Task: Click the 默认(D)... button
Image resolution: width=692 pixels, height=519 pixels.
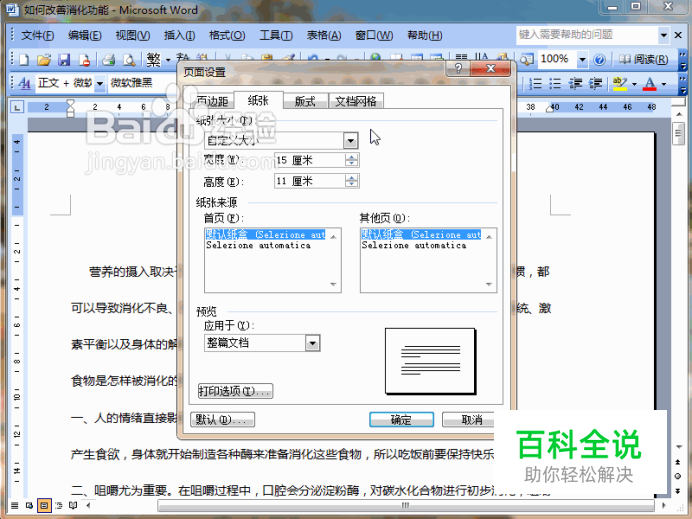Action: (222, 420)
